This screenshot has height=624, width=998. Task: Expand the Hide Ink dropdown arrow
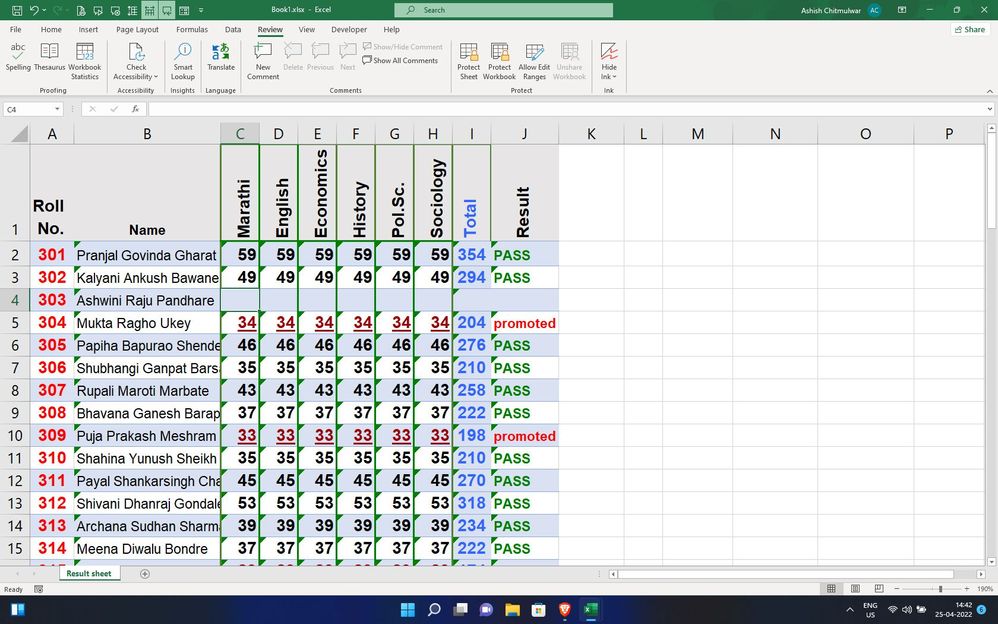[615, 77]
